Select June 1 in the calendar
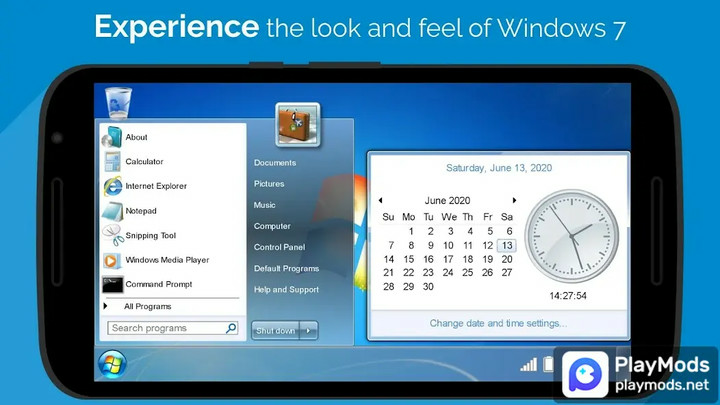The height and width of the screenshot is (405, 720). tap(411, 231)
